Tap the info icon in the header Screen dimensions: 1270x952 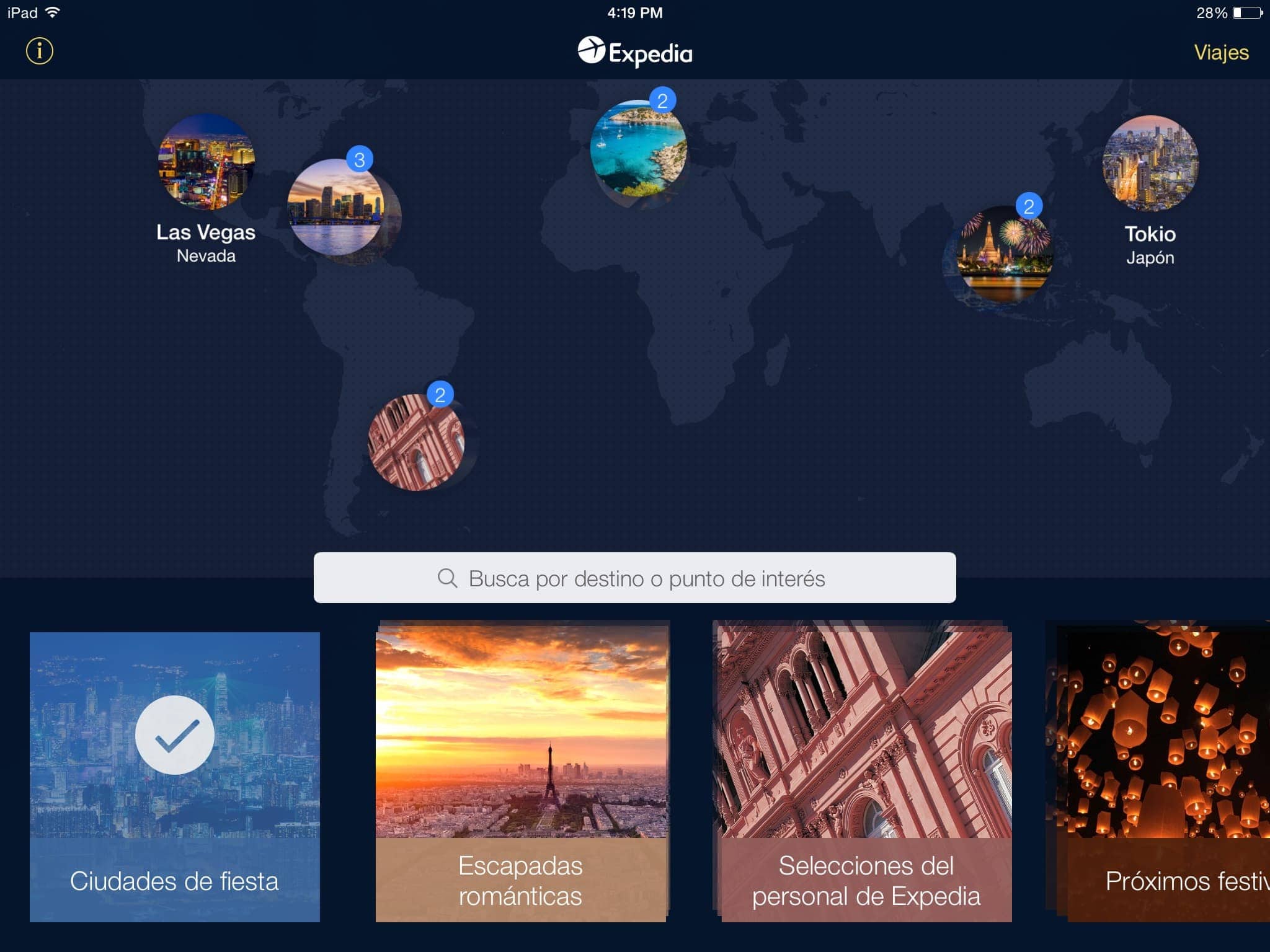tap(40, 51)
